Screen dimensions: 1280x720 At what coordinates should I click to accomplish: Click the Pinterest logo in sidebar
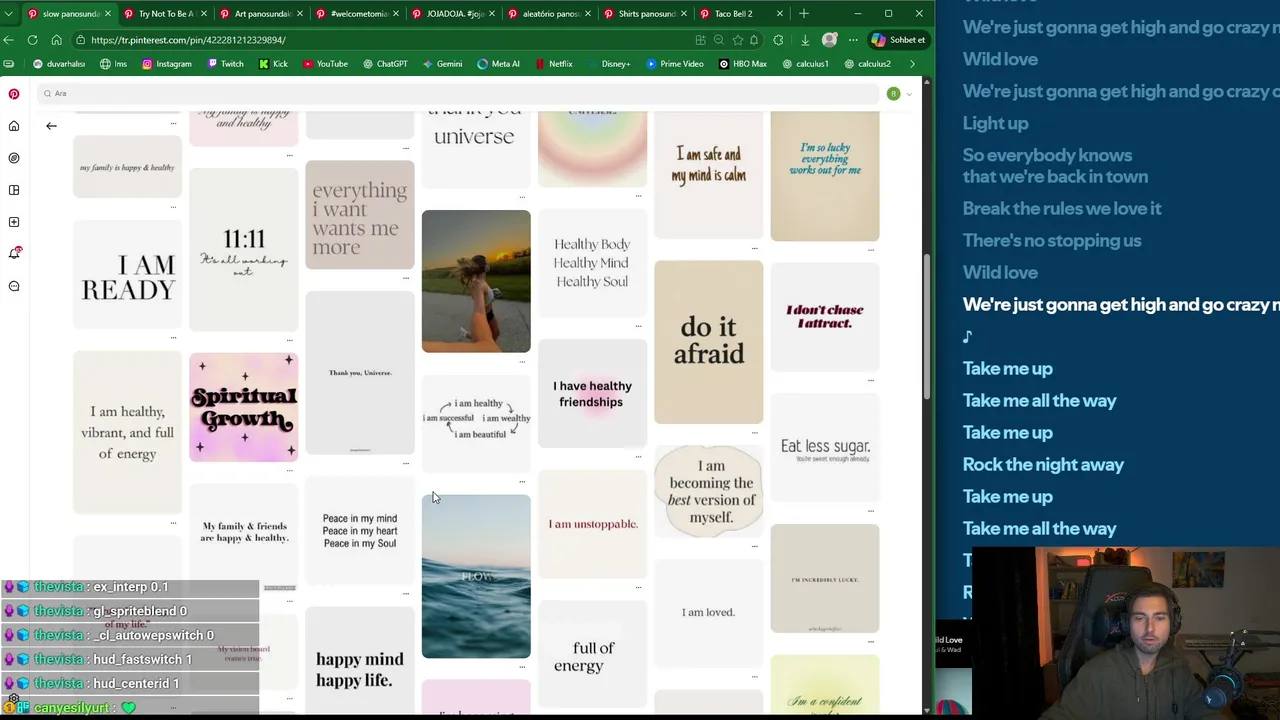pyautogui.click(x=14, y=94)
